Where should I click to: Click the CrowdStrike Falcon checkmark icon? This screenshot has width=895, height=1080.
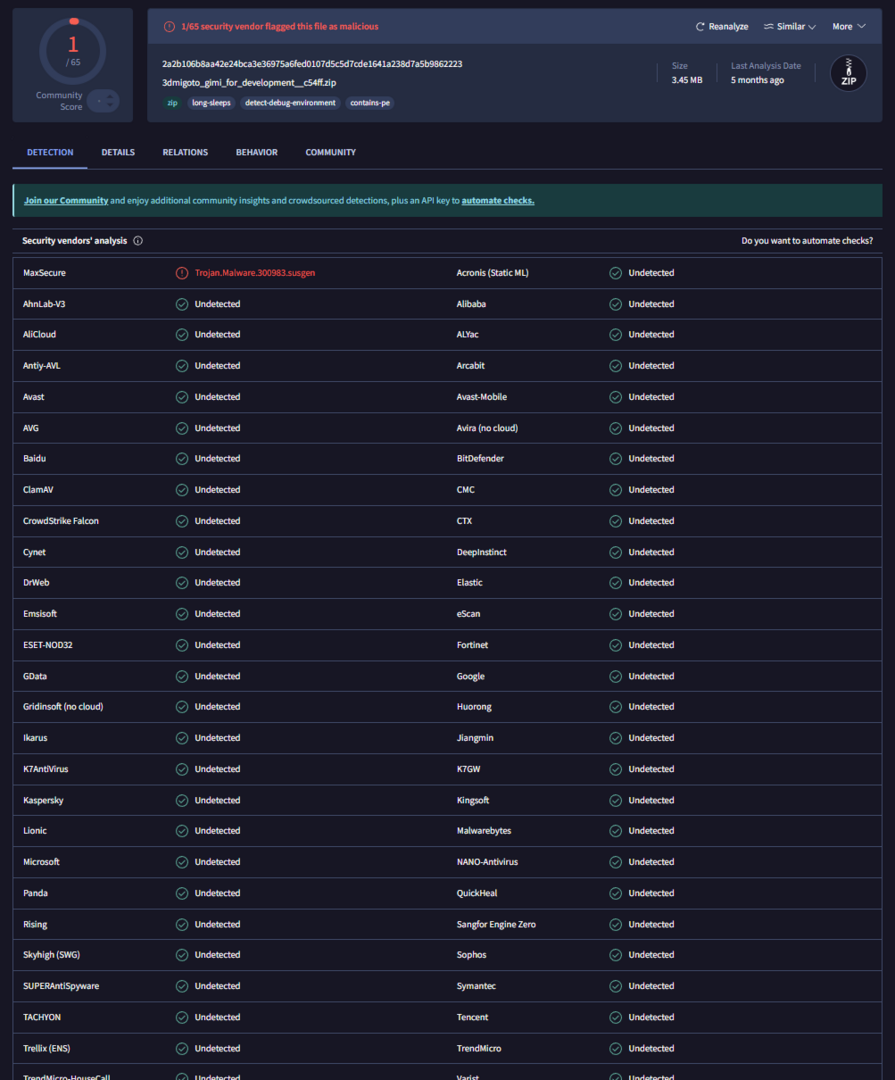coord(182,521)
